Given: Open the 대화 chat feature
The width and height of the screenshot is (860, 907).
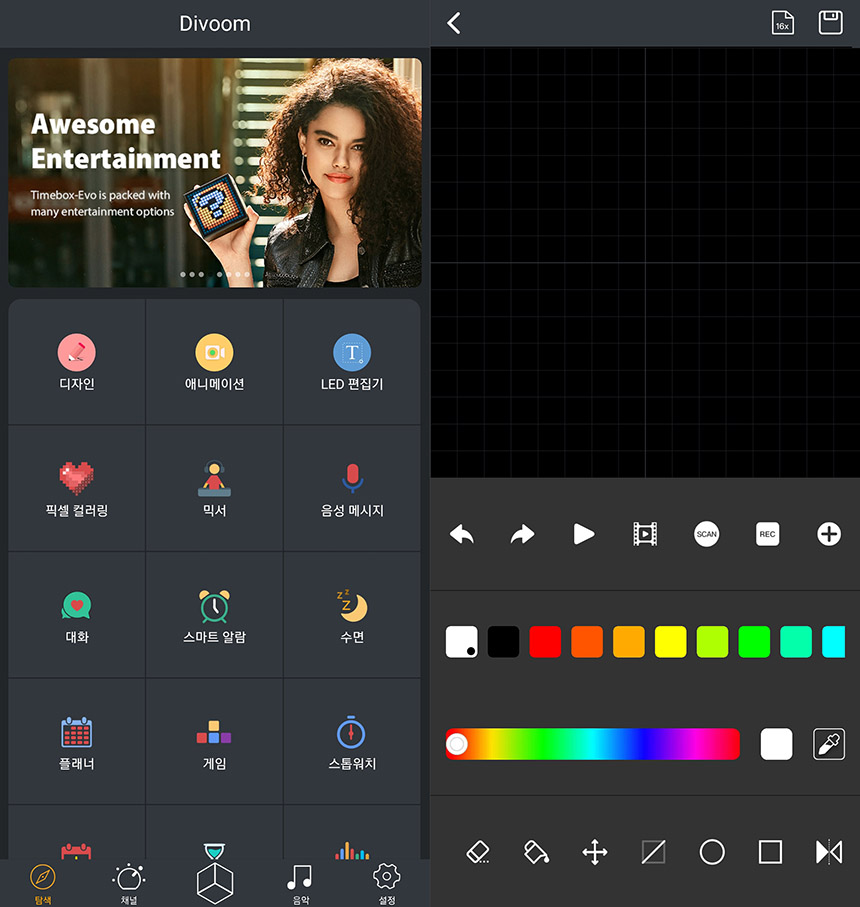Looking at the screenshot, I should 76,615.
